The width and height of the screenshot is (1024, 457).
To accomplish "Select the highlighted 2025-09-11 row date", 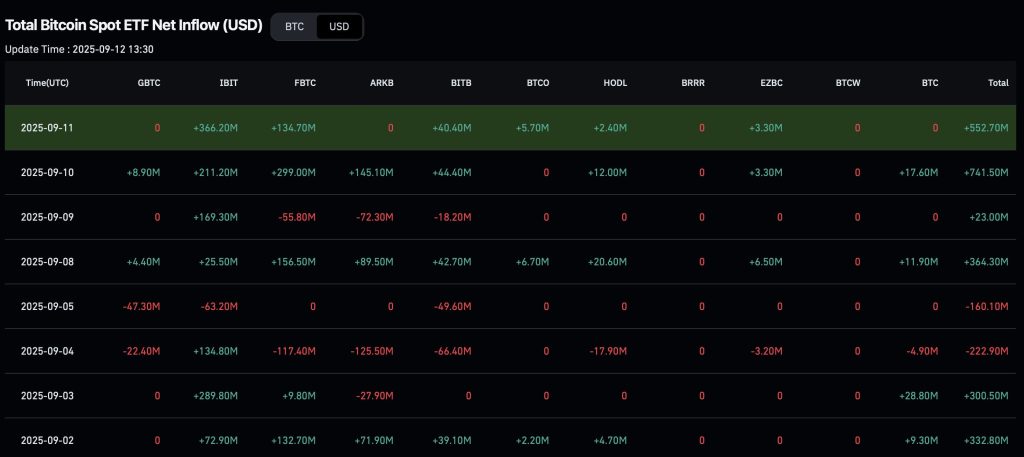I will point(47,128).
